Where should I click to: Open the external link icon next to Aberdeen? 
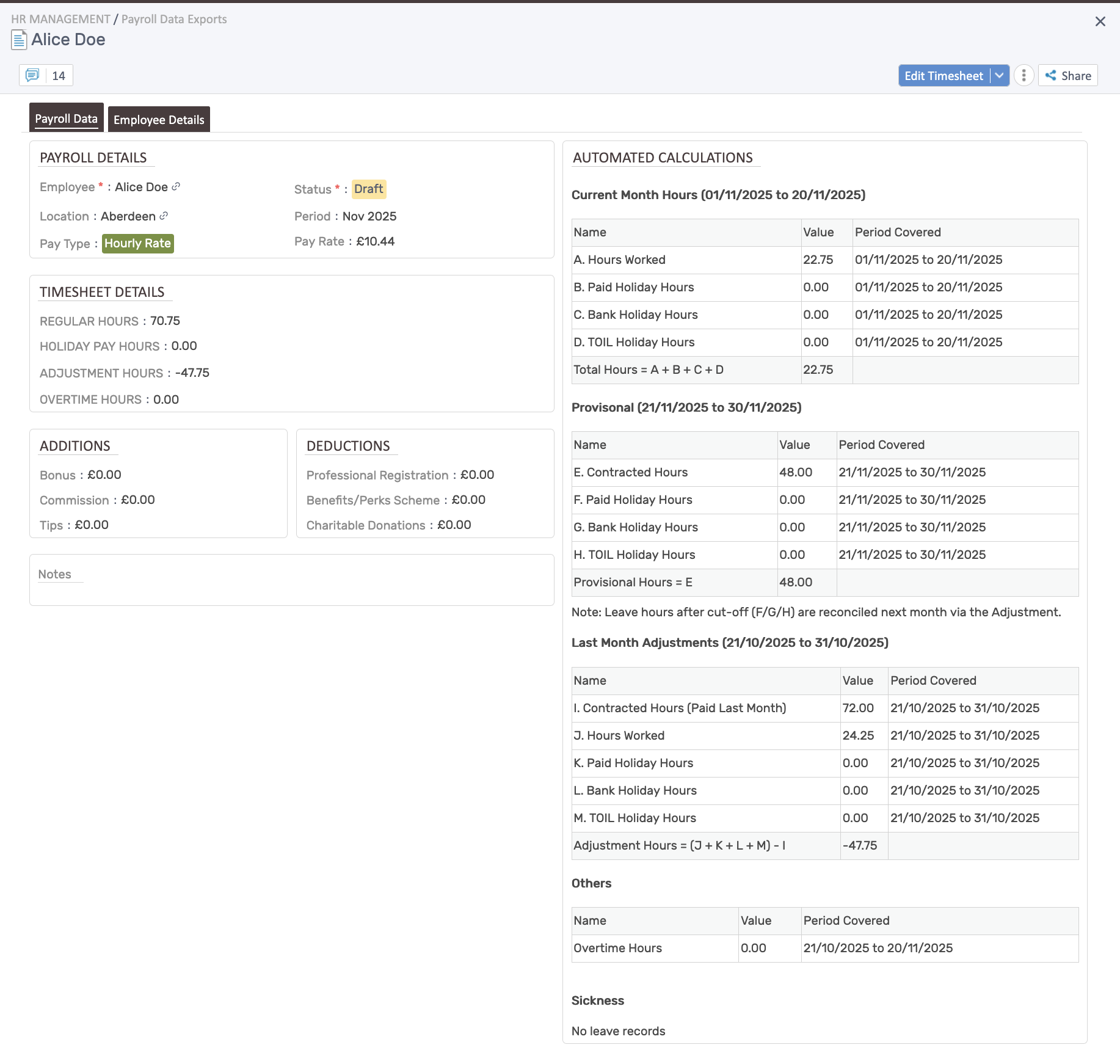point(163,216)
